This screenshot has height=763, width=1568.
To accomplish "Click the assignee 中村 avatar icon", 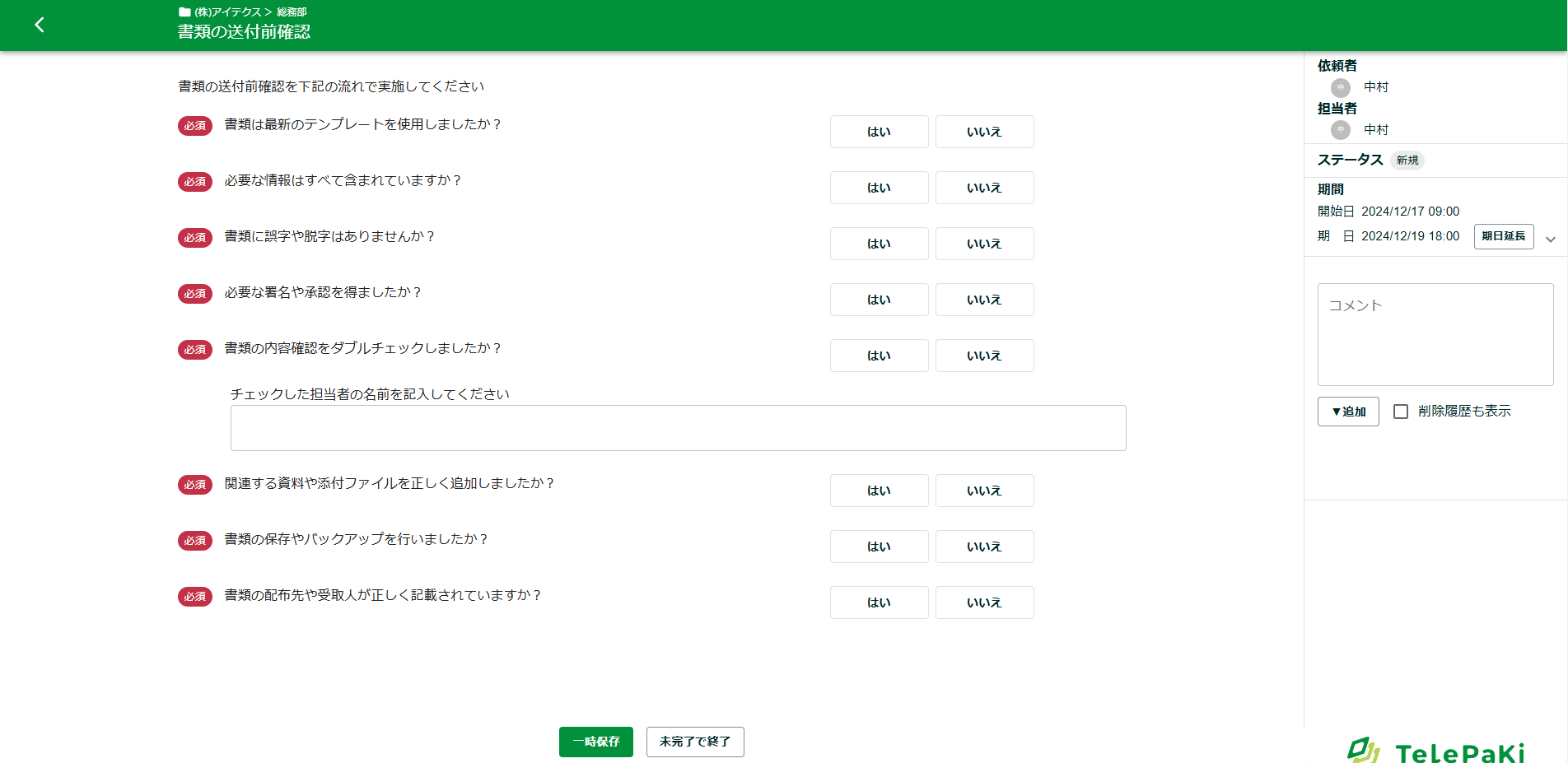I will (1340, 130).
